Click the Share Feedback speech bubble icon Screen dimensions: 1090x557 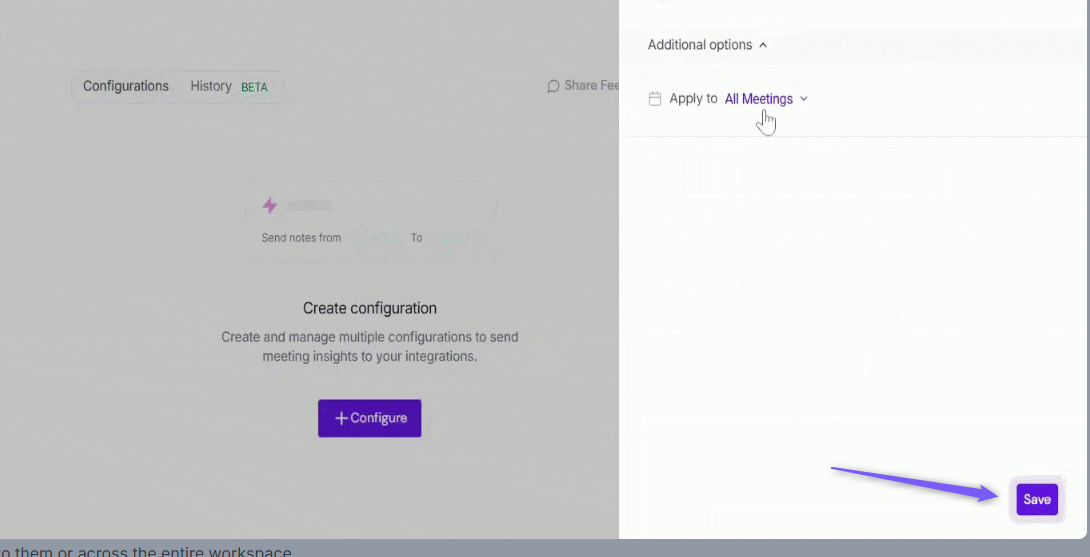[553, 86]
